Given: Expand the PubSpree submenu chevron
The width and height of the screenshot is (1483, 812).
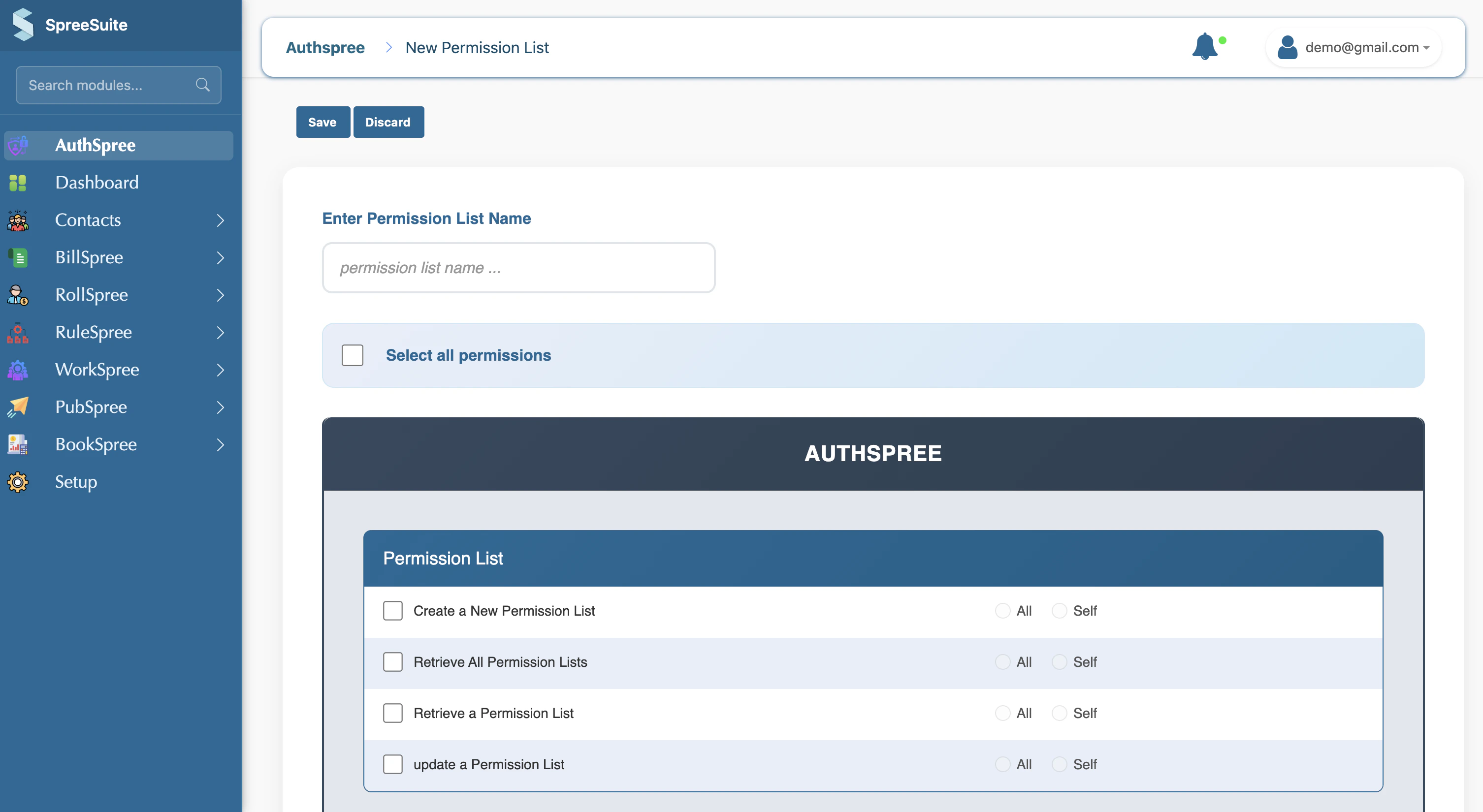Looking at the screenshot, I should pyautogui.click(x=220, y=407).
